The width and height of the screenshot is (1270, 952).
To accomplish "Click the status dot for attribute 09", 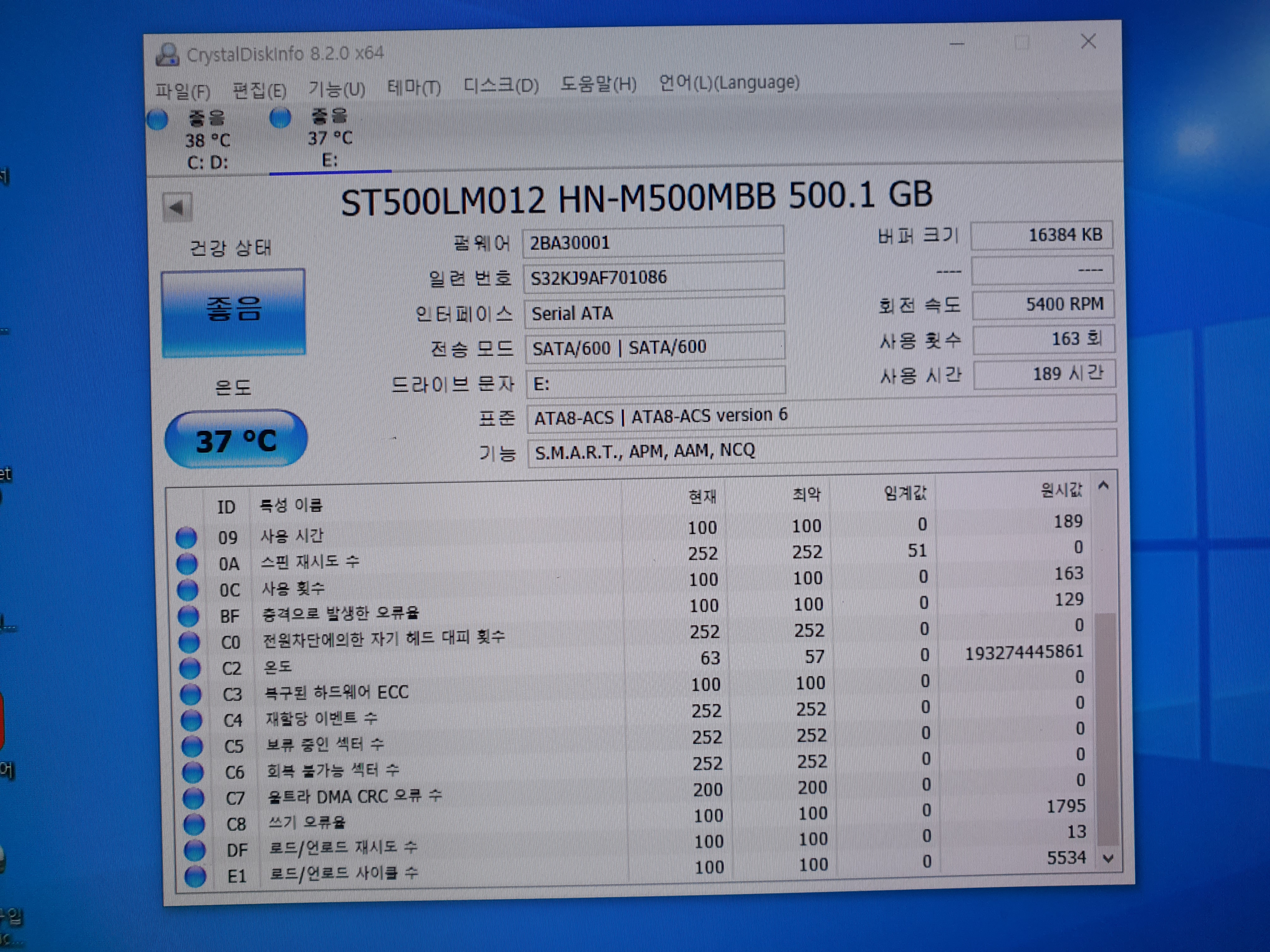I will (186, 538).
